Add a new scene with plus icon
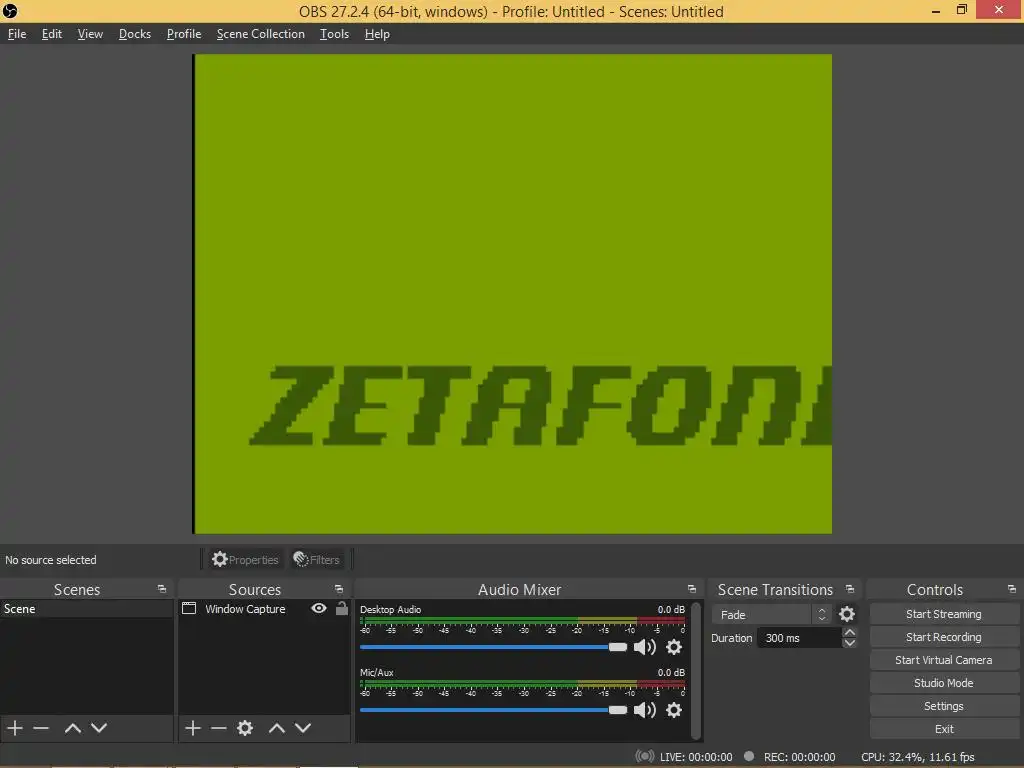 pyautogui.click(x=14, y=728)
